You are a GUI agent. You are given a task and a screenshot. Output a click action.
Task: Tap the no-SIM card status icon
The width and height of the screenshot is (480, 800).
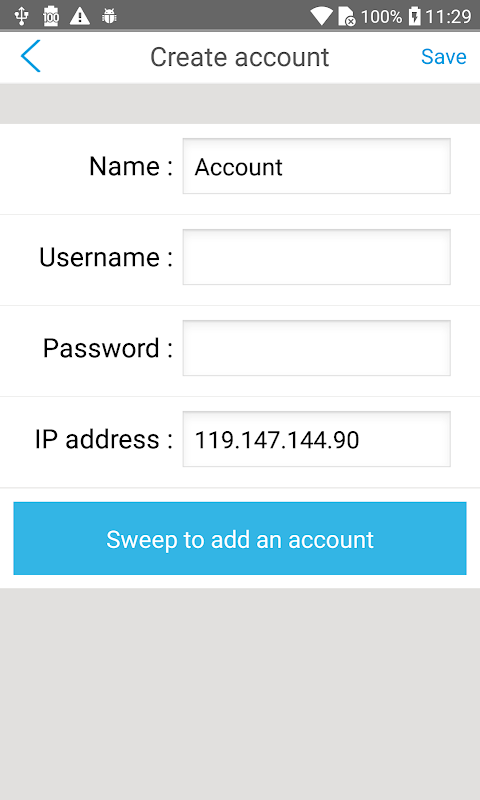(346, 16)
